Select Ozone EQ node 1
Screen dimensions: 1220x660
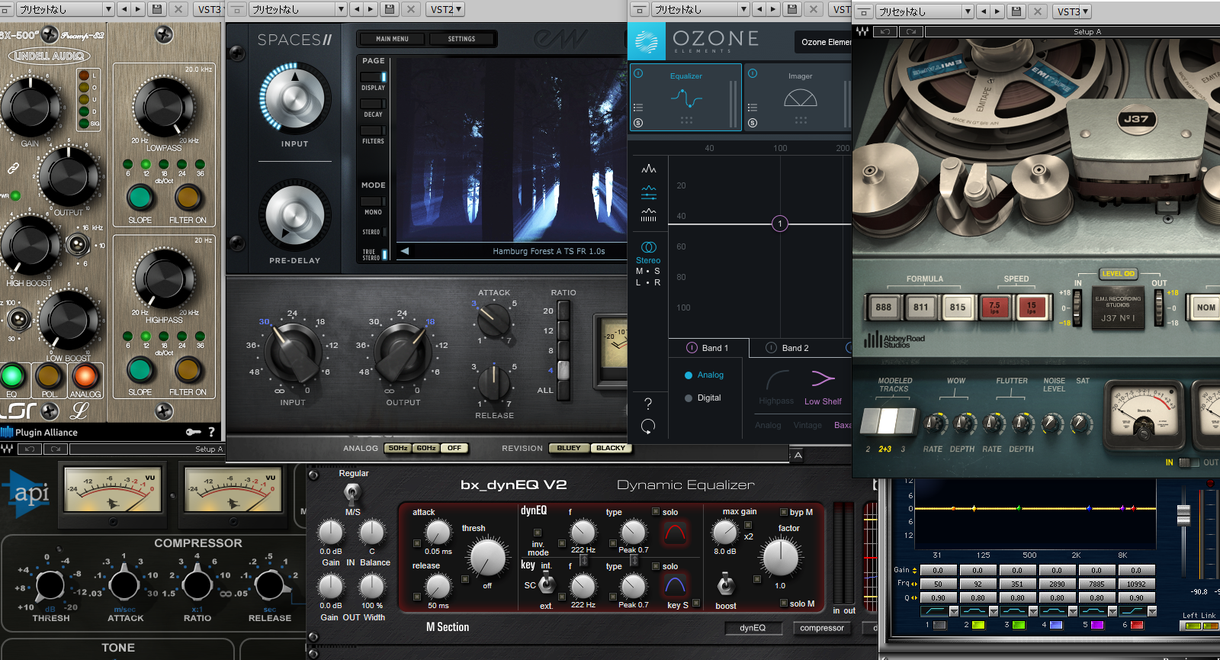point(780,224)
